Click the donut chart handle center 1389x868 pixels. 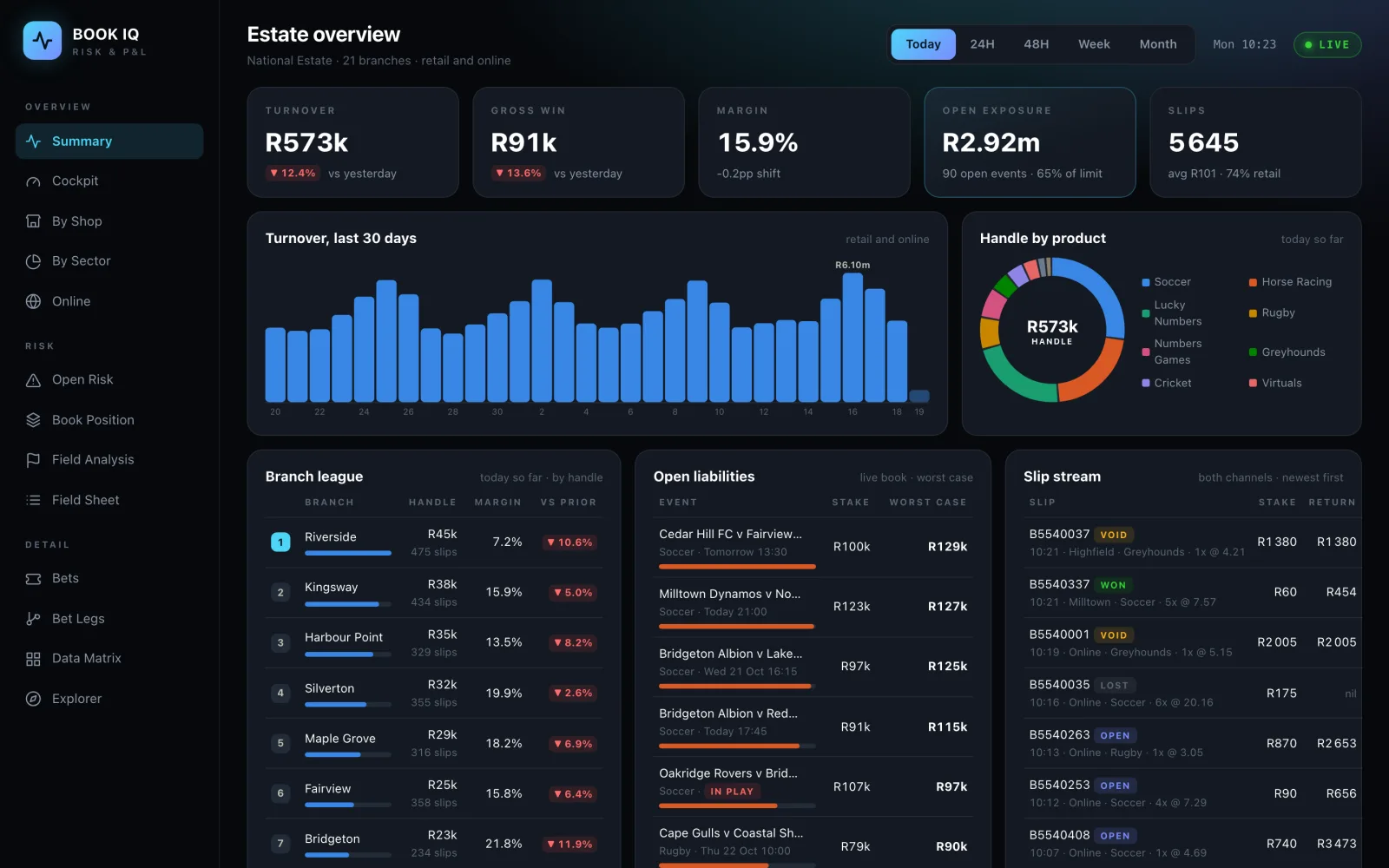[x=1052, y=331]
